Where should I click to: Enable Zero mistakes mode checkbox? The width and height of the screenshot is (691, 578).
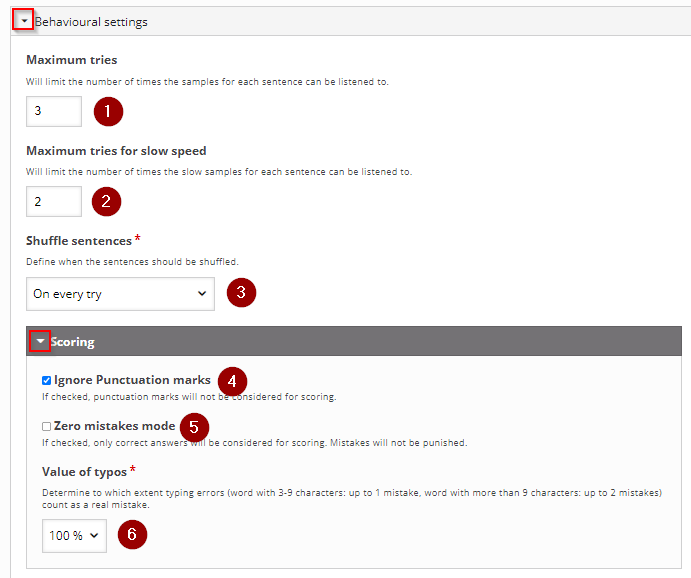pos(46,426)
